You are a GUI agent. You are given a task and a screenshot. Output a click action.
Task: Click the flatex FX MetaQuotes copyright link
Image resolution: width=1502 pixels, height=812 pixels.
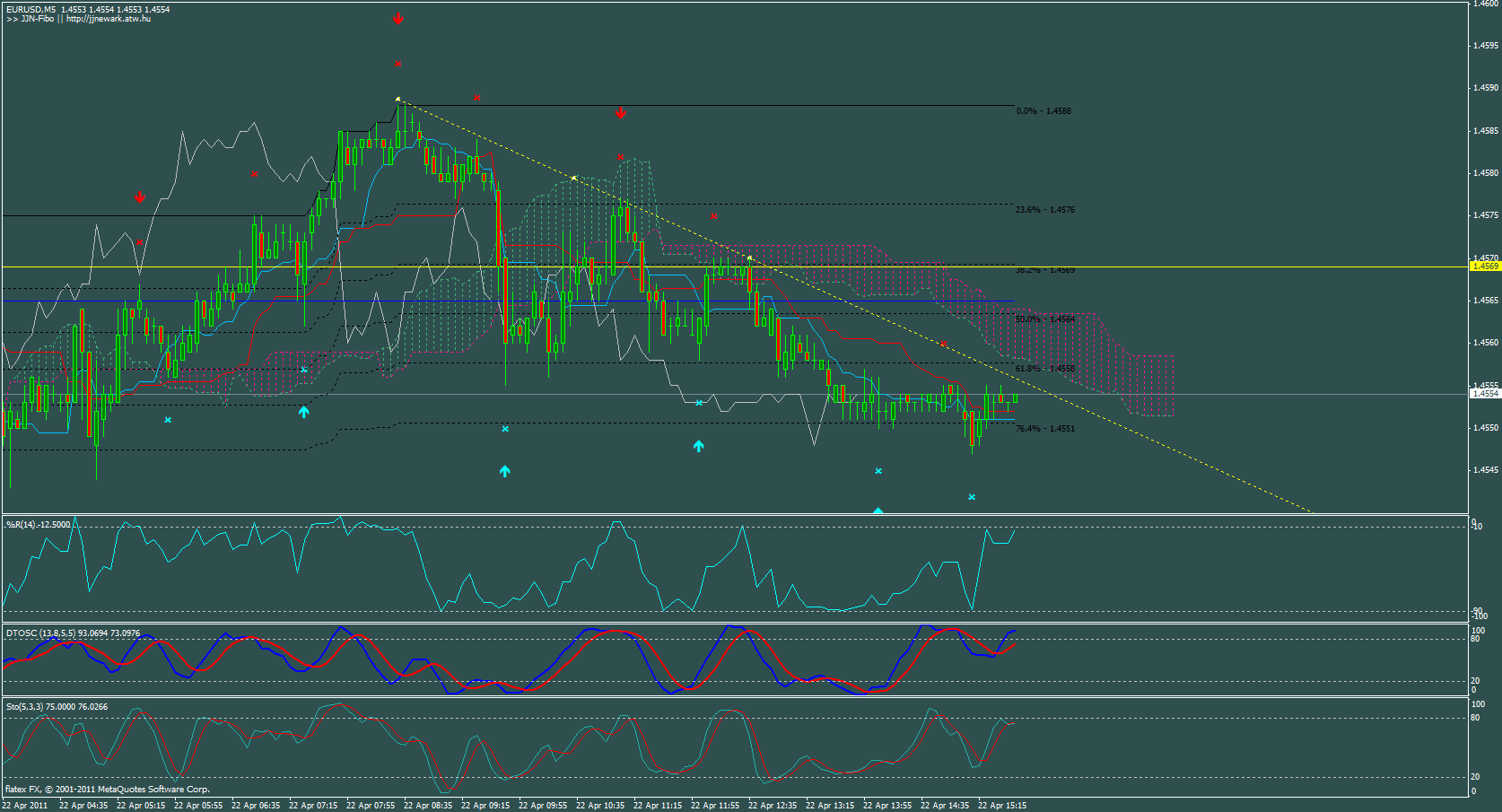(x=106, y=790)
